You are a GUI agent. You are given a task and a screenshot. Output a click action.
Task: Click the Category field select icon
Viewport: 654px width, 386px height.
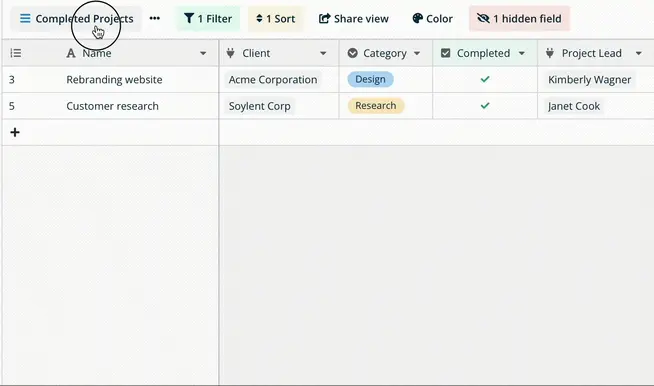352,53
